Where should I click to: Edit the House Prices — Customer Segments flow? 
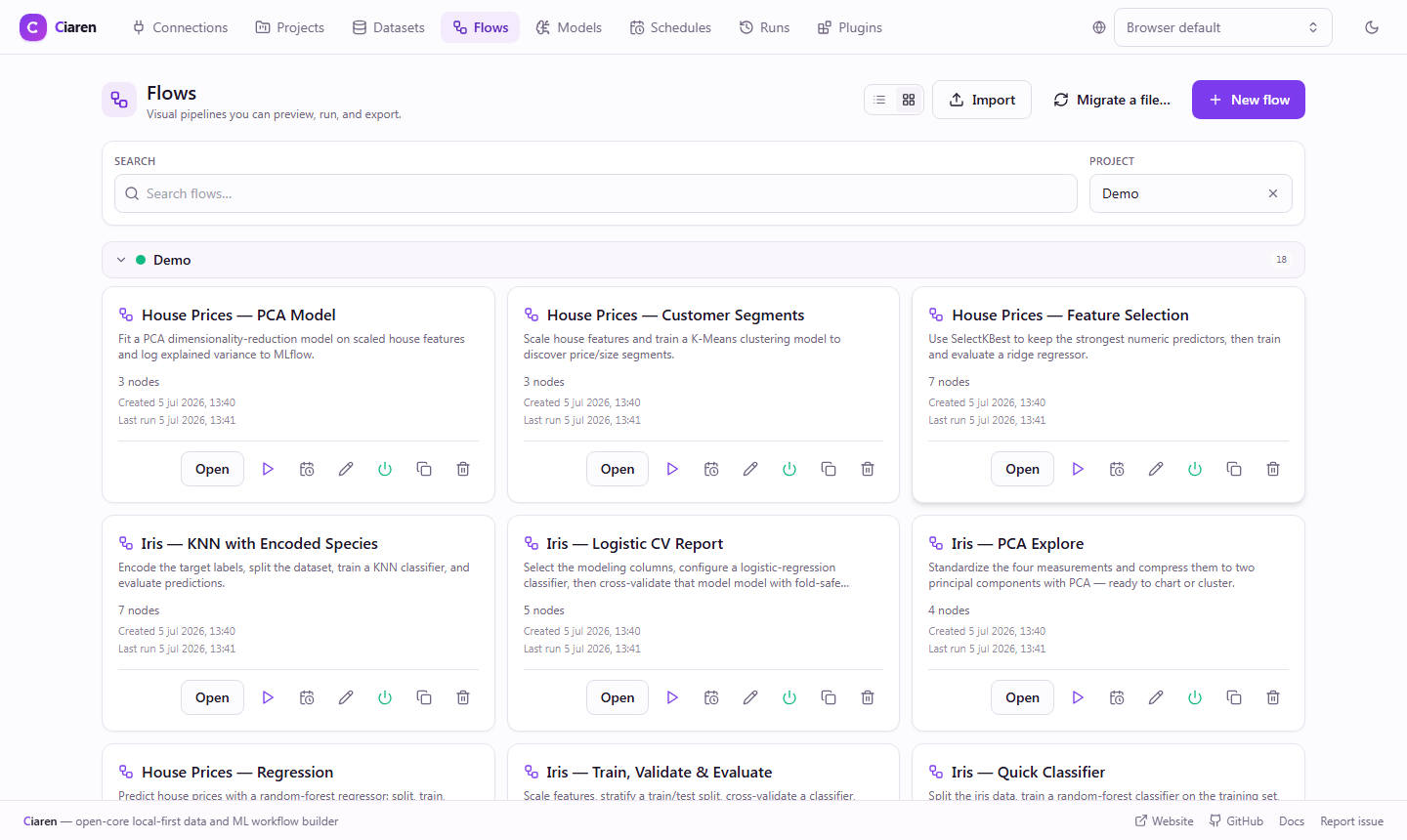[x=750, y=469]
